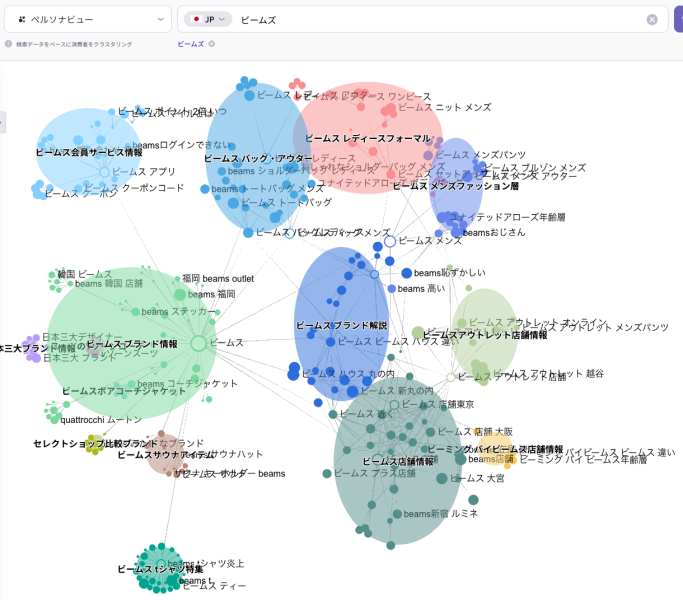Click the beamsおじさん node

(456, 233)
